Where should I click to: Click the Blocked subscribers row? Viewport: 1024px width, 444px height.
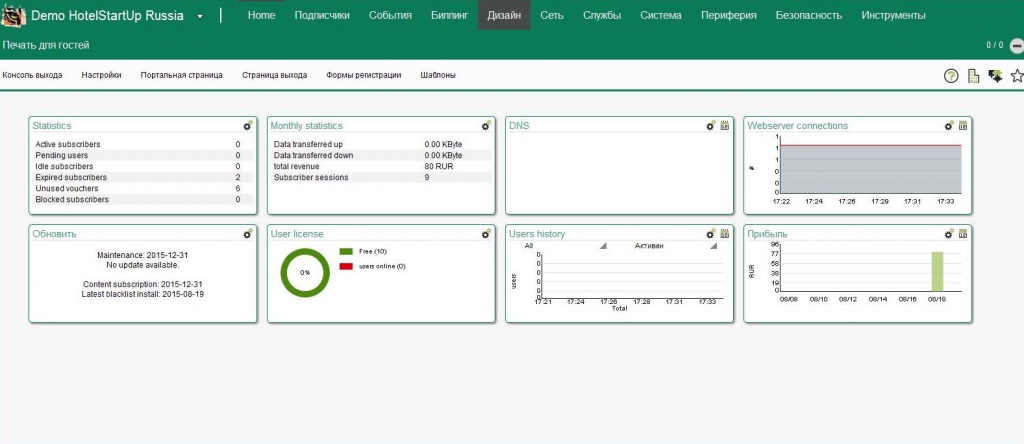[x=142, y=199]
